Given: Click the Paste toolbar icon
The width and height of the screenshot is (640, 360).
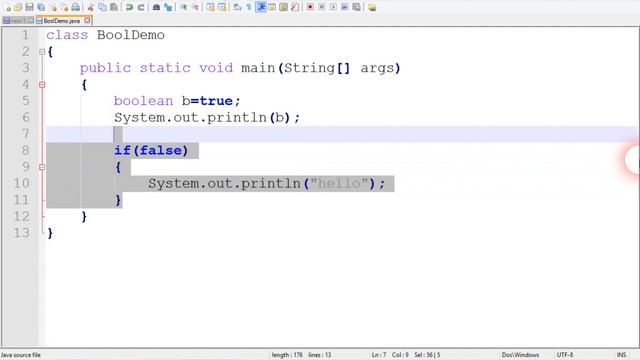Looking at the screenshot, I should pyautogui.click(x=114, y=7).
